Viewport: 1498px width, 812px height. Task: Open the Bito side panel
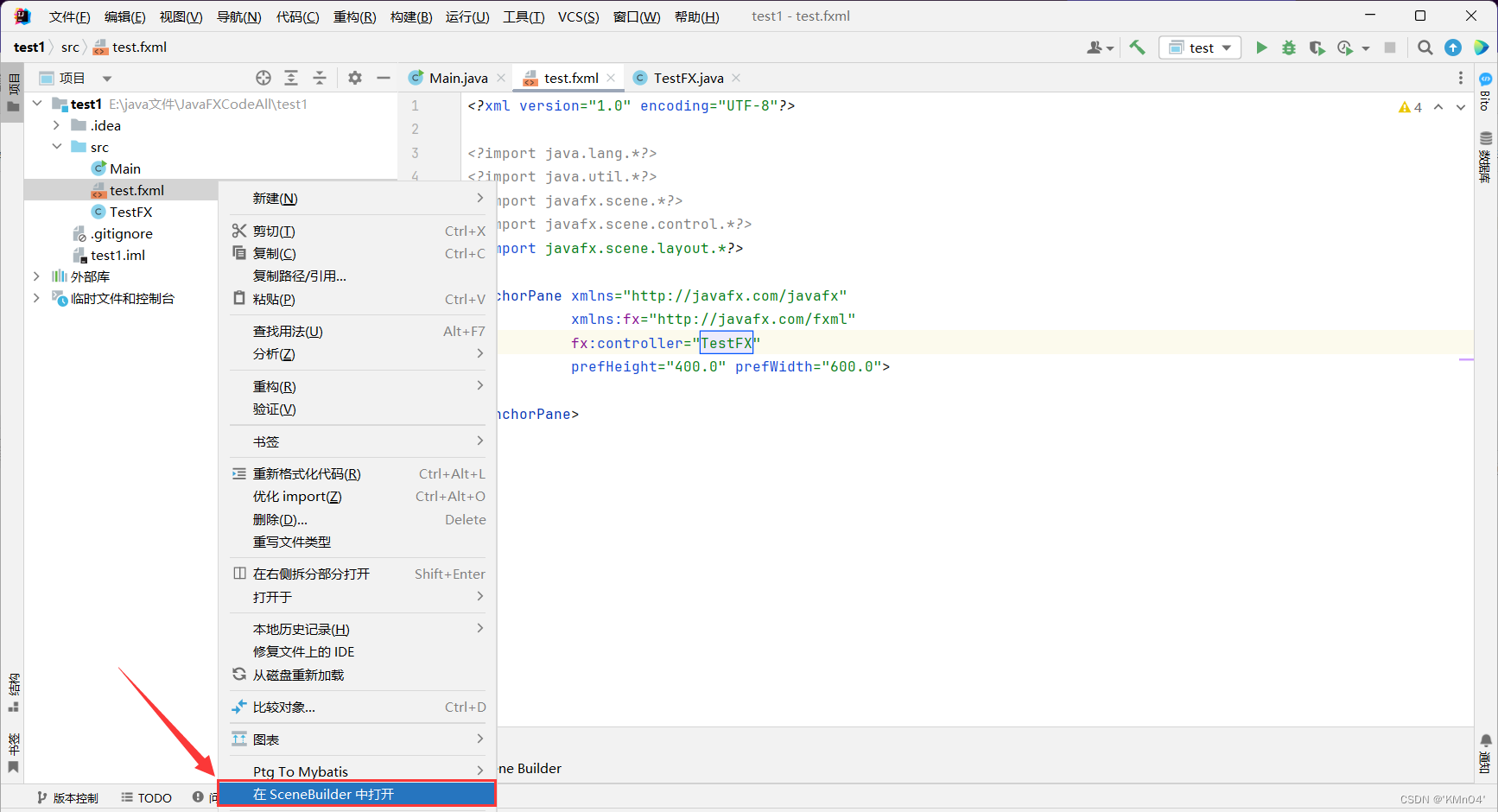click(x=1485, y=92)
